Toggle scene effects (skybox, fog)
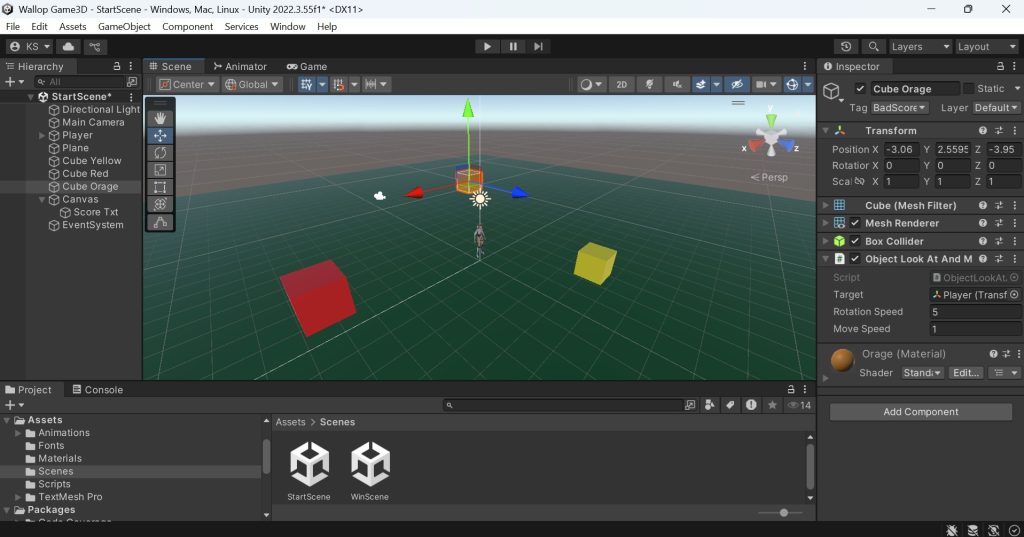The height and width of the screenshot is (537, 1024). coord(701,84)
